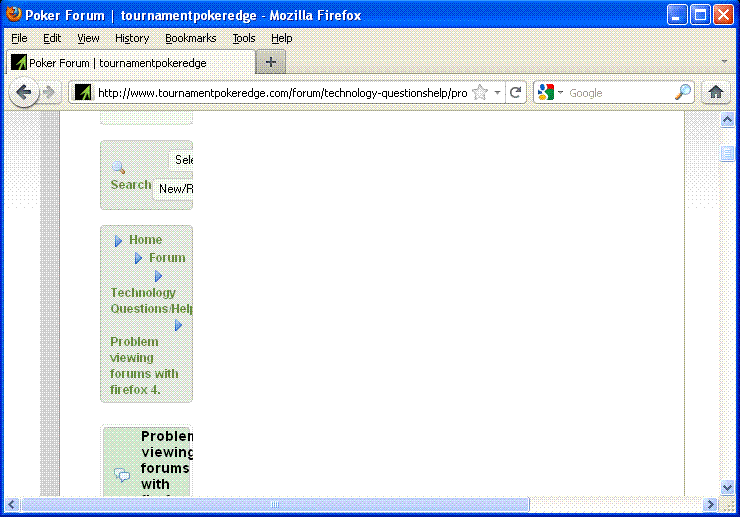
Task: Click the forward navigation arrow
Action: [49, 92]
